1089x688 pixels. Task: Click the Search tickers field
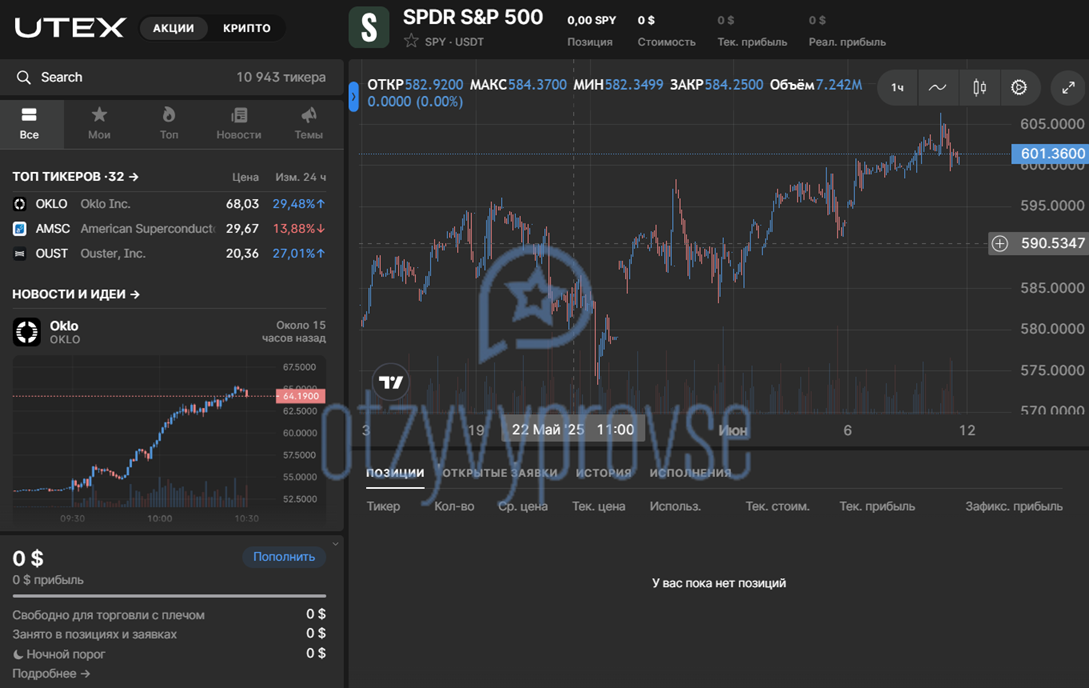click(x=172, y=77)
